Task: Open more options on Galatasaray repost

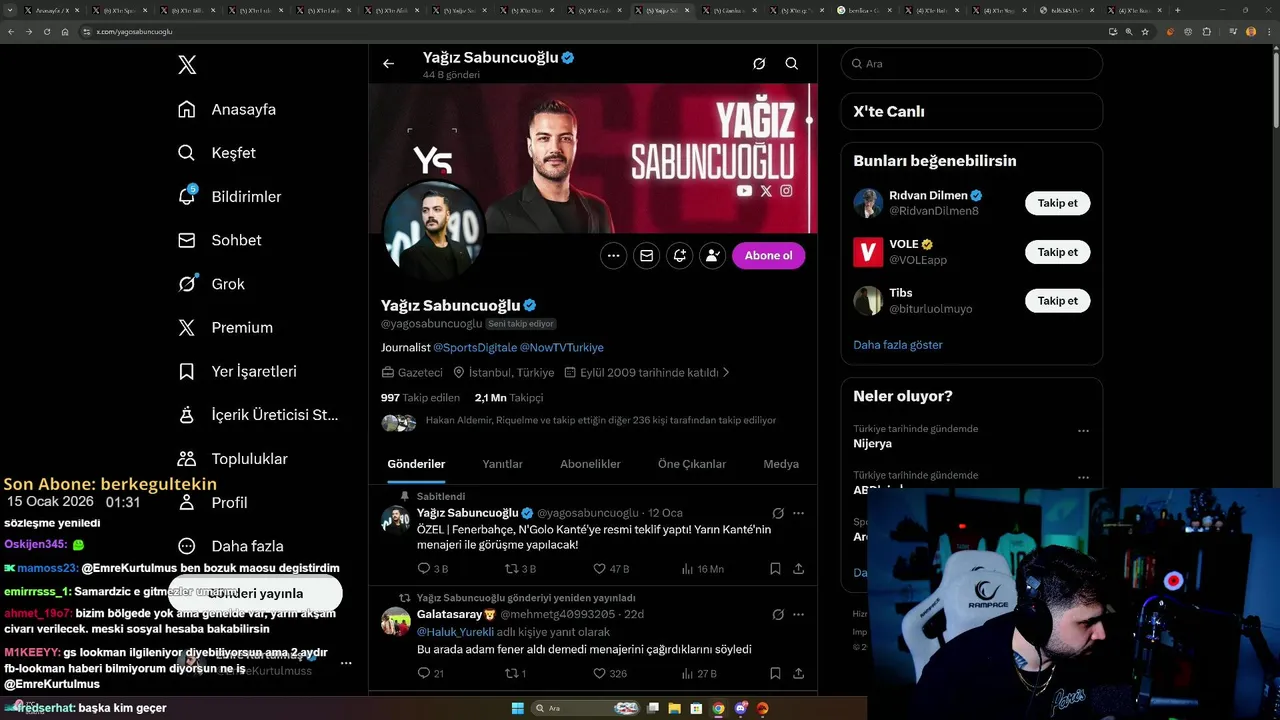Action: pos(799,614)
